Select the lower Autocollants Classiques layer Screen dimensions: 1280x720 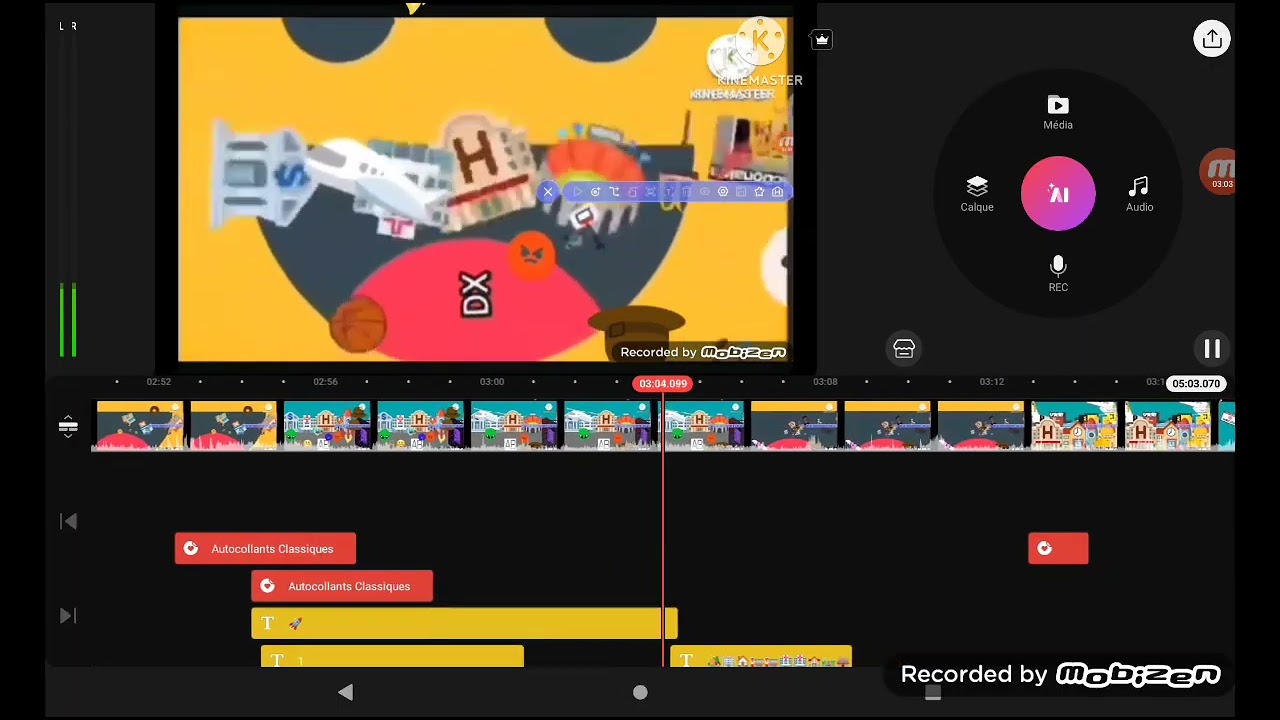point(342,586)
